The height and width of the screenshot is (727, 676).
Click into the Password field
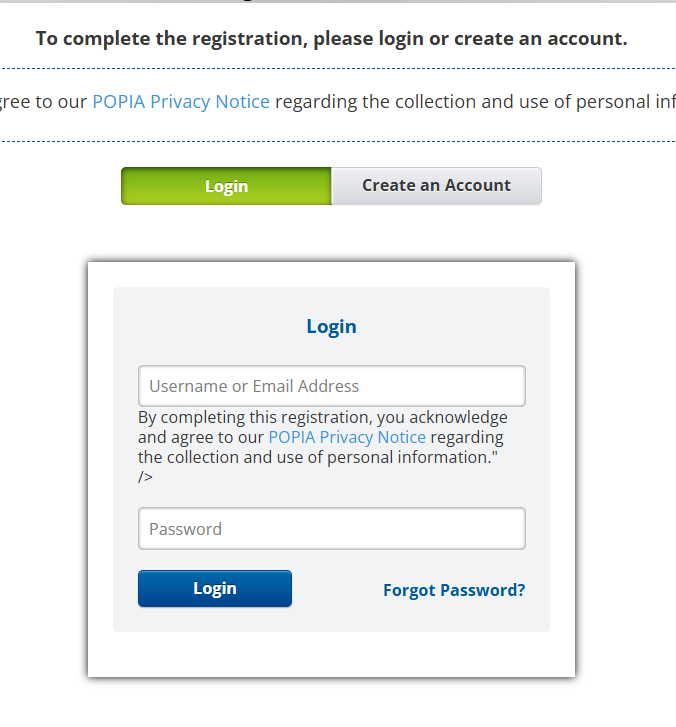pyautogui.click(x=331, y=529)
